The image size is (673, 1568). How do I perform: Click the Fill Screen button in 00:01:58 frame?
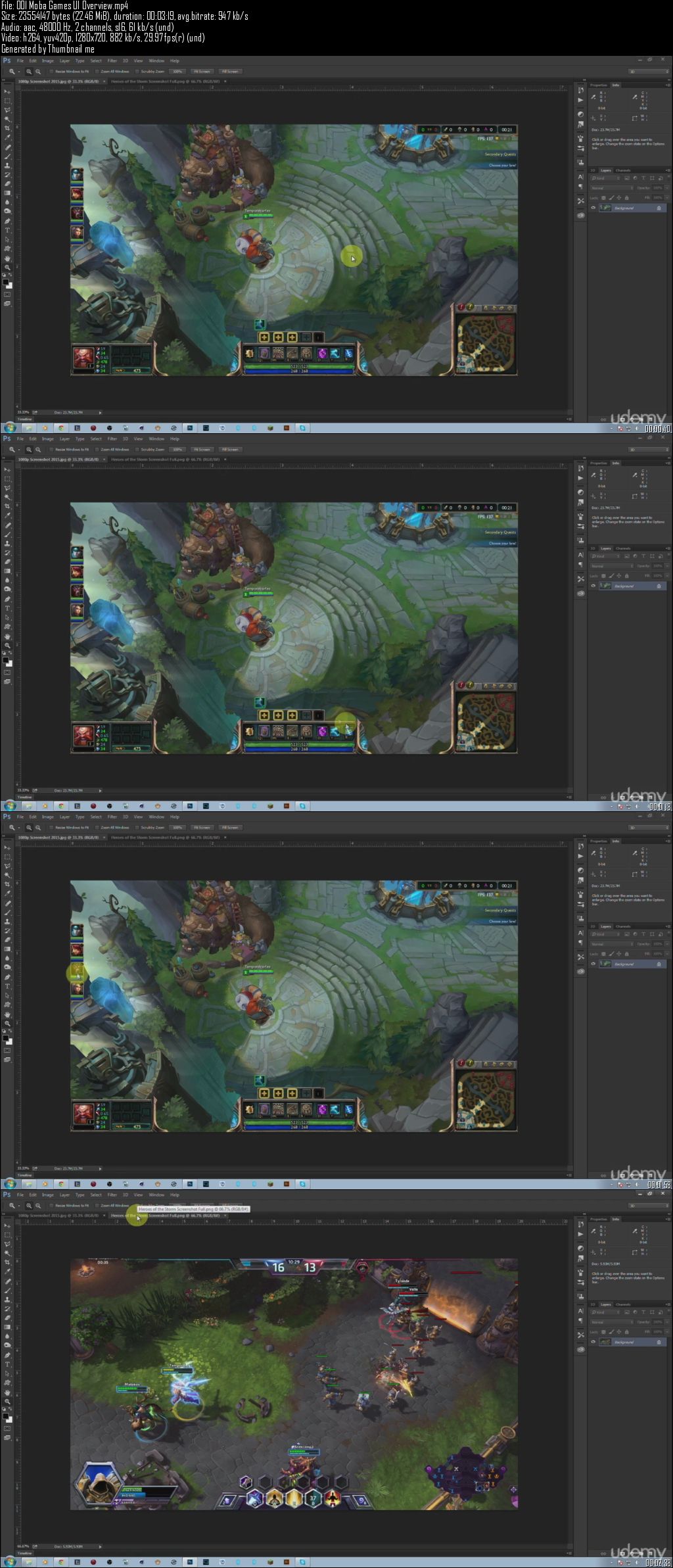230,827
